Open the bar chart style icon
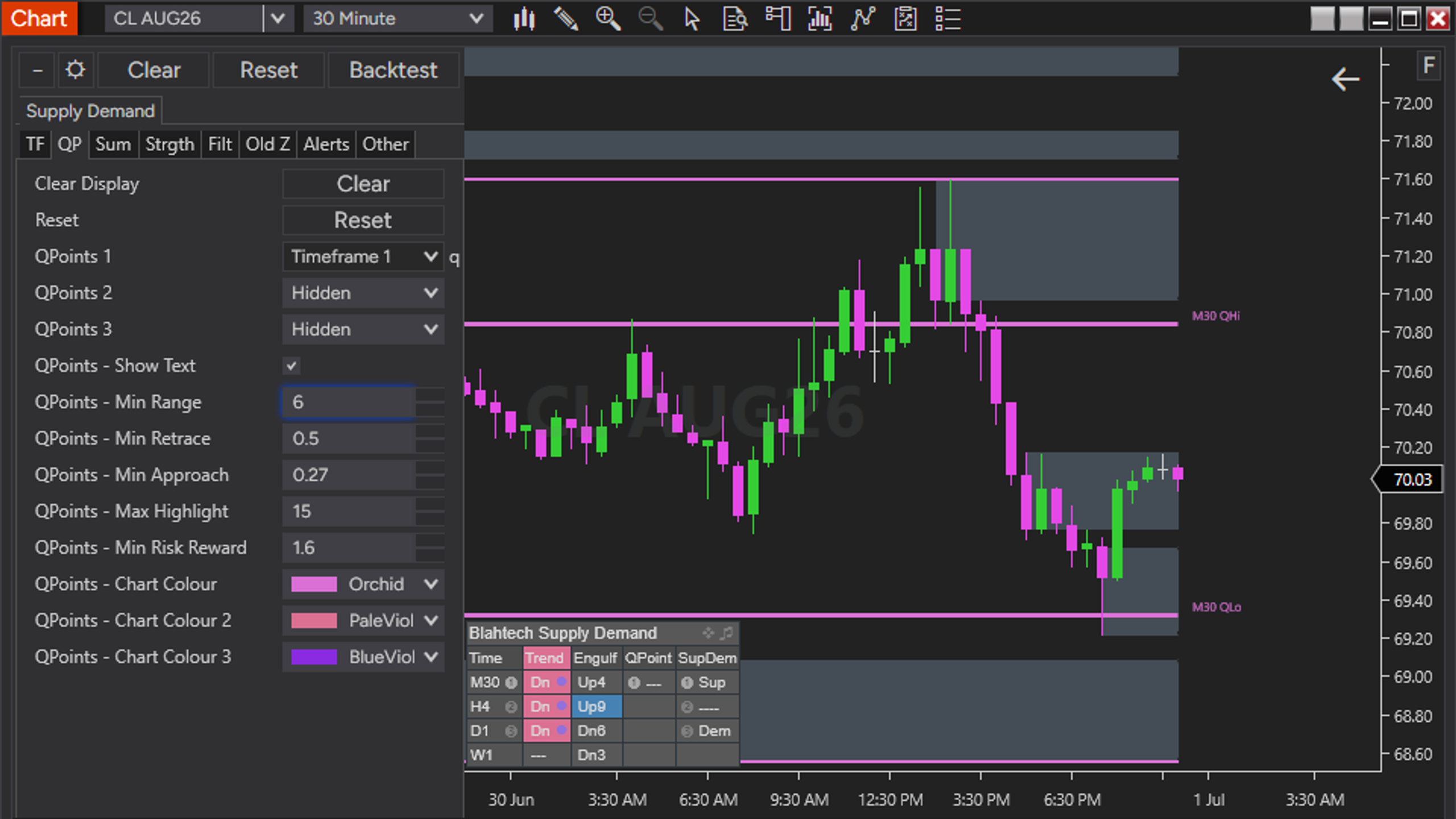 (x=524, y=19)
